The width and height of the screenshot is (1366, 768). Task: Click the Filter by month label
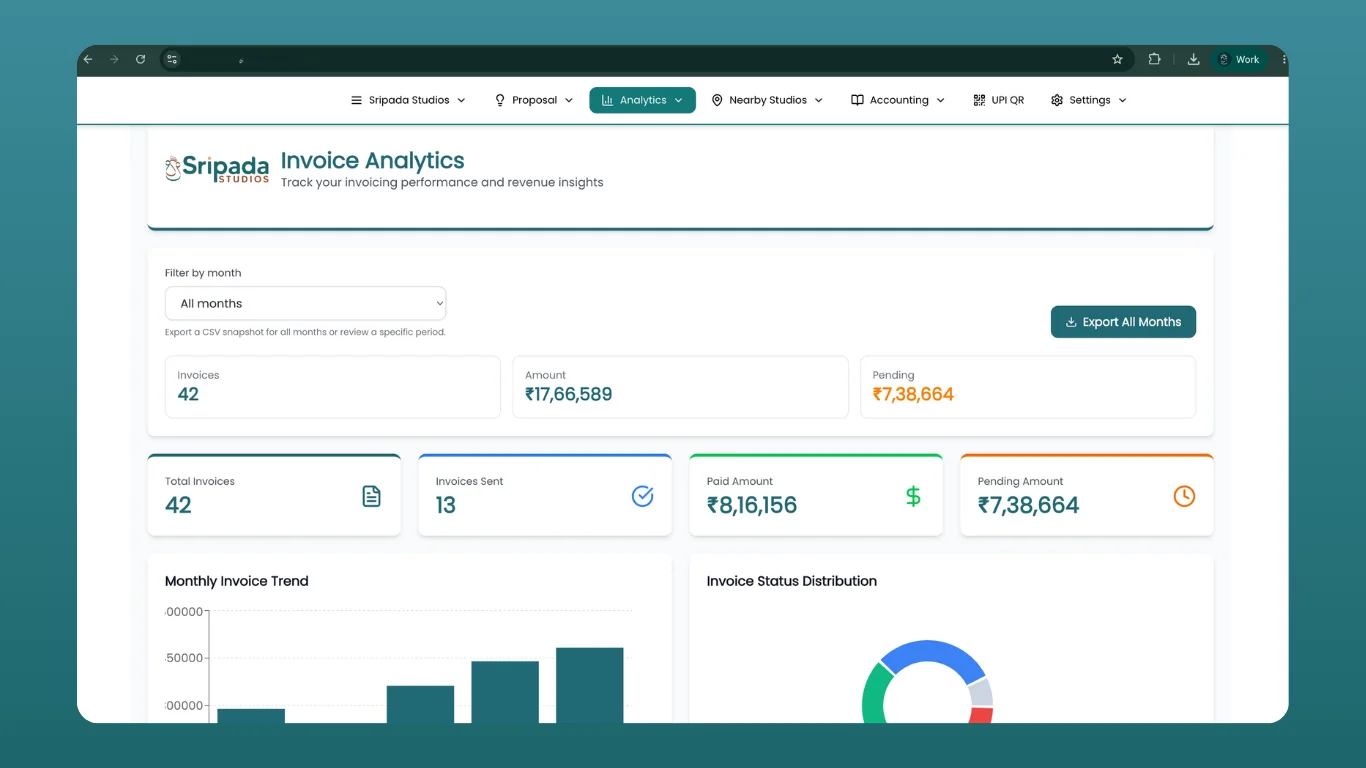tap(203, 273)
